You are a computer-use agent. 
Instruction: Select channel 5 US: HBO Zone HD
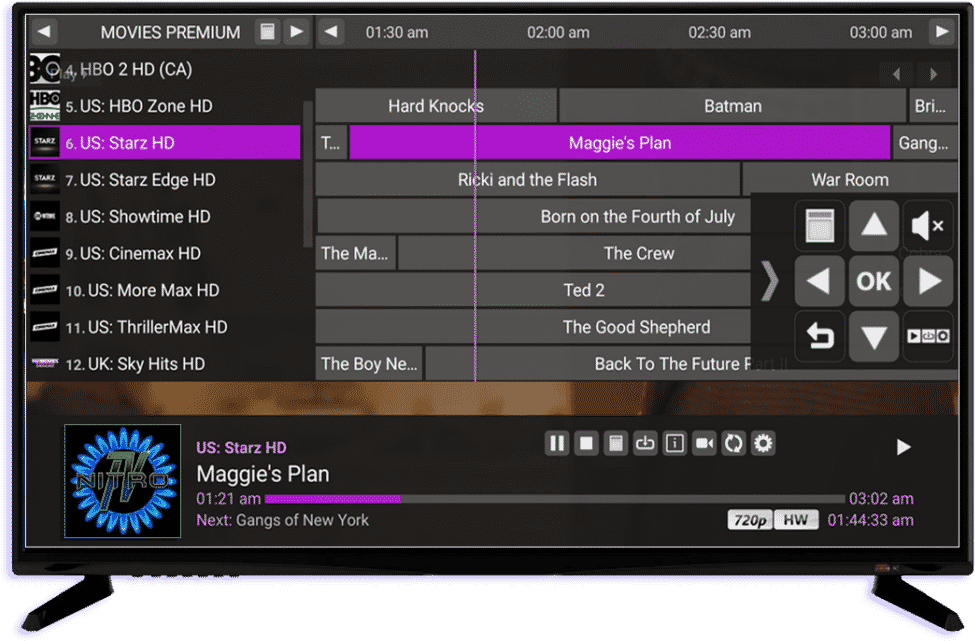pyautogui.click(x=165, y=106)
